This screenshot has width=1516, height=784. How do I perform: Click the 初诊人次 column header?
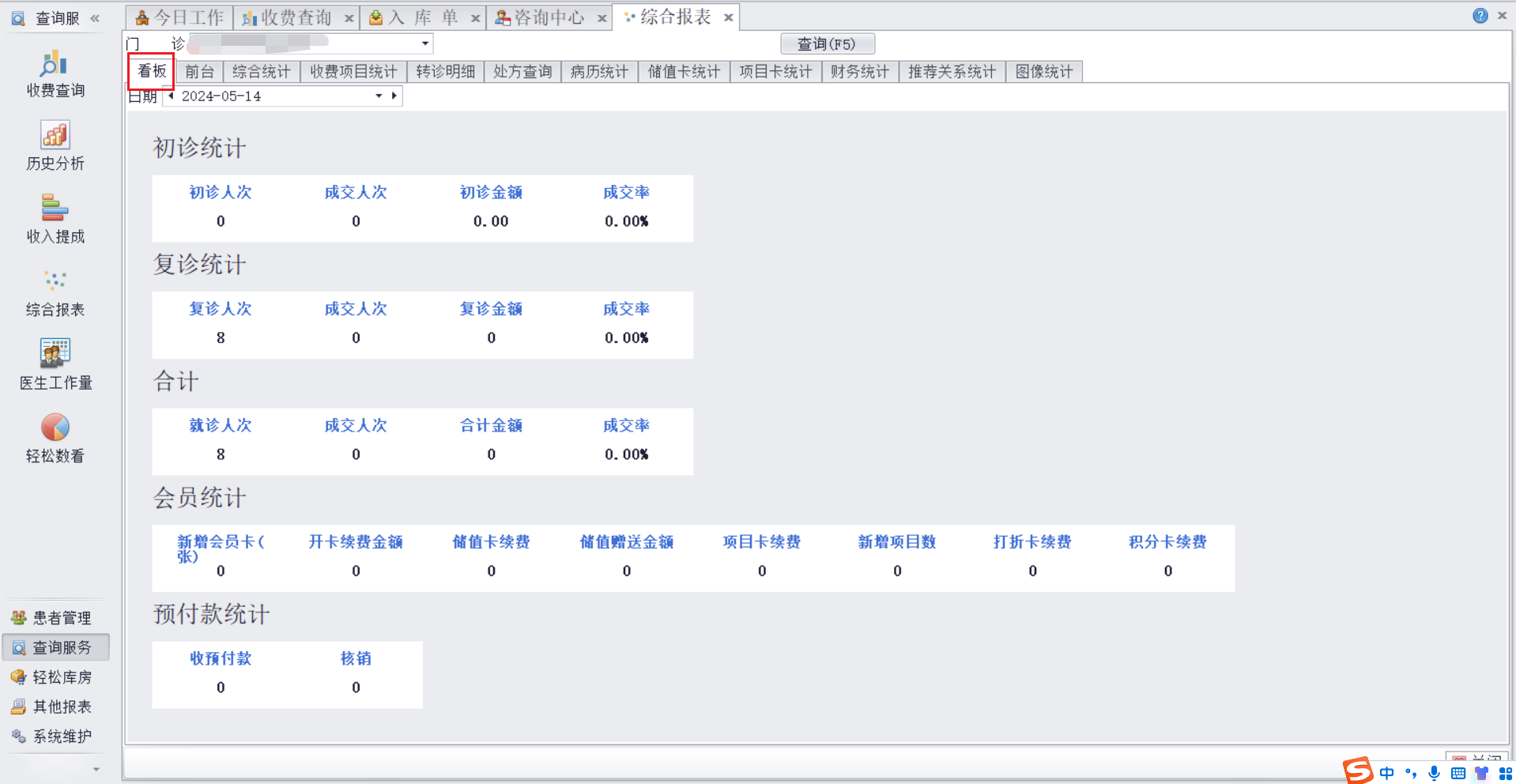221,192
